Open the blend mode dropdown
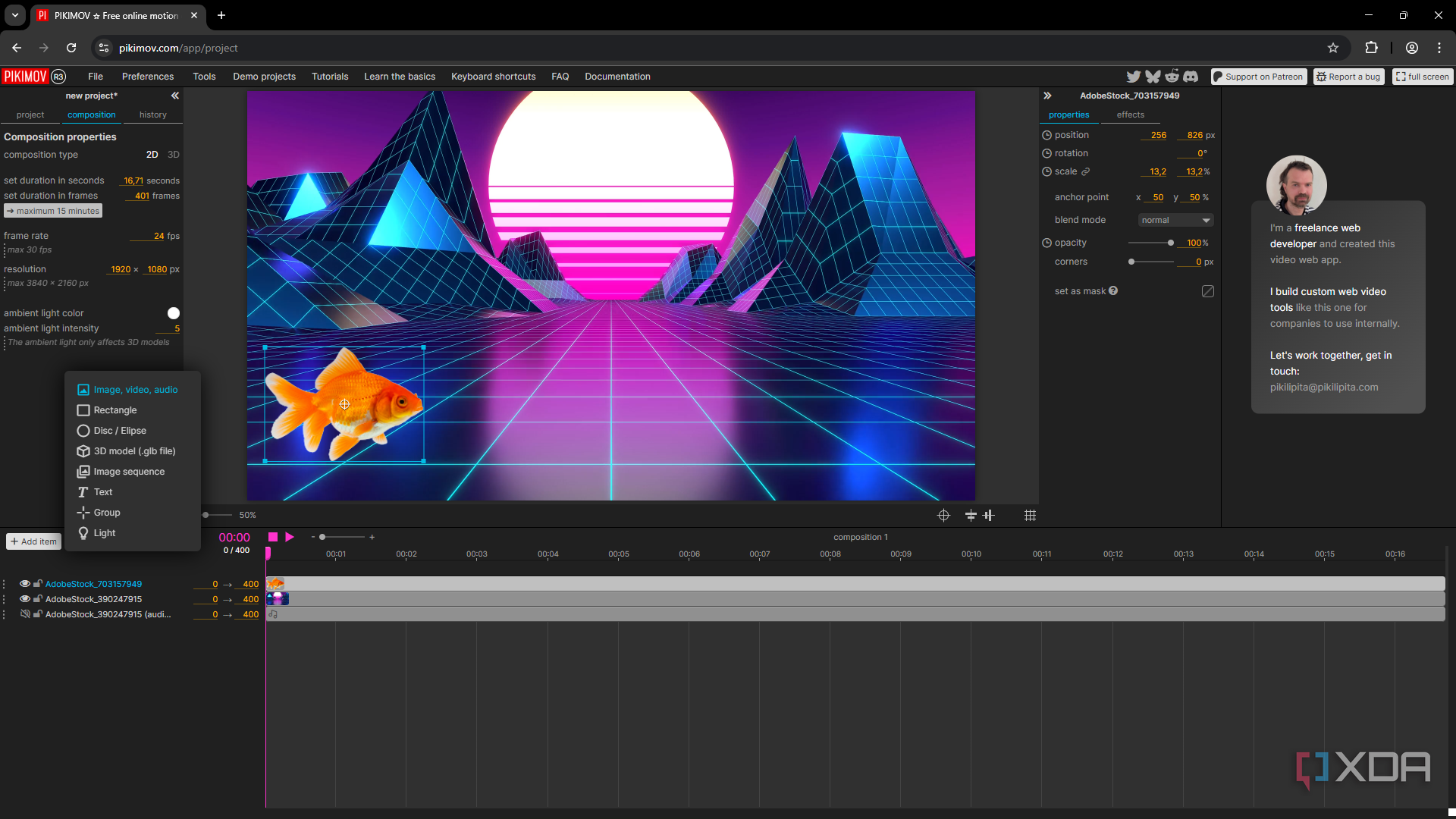This screenshot has width=1456, height=819. point(1175,220)
